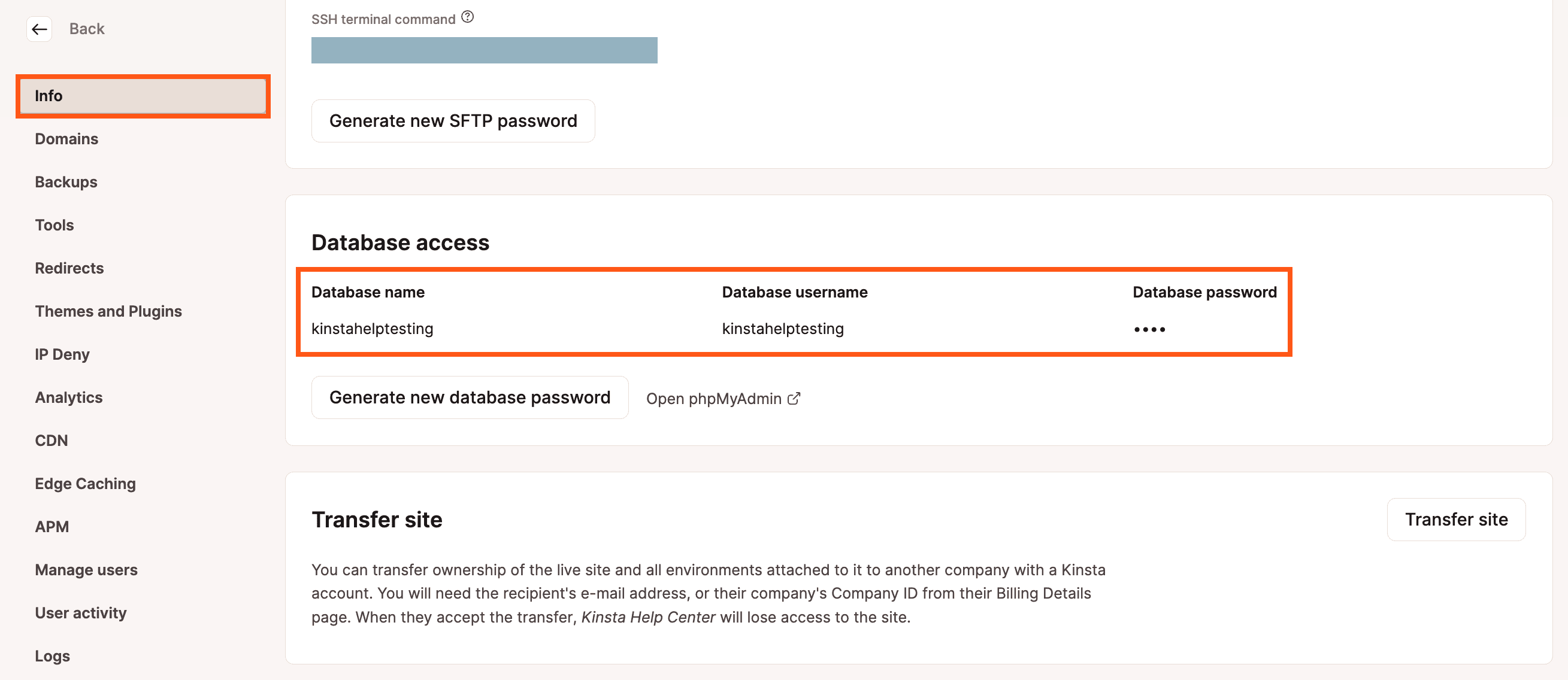Click the Backups sidebar icon

(x=66, y=181)
